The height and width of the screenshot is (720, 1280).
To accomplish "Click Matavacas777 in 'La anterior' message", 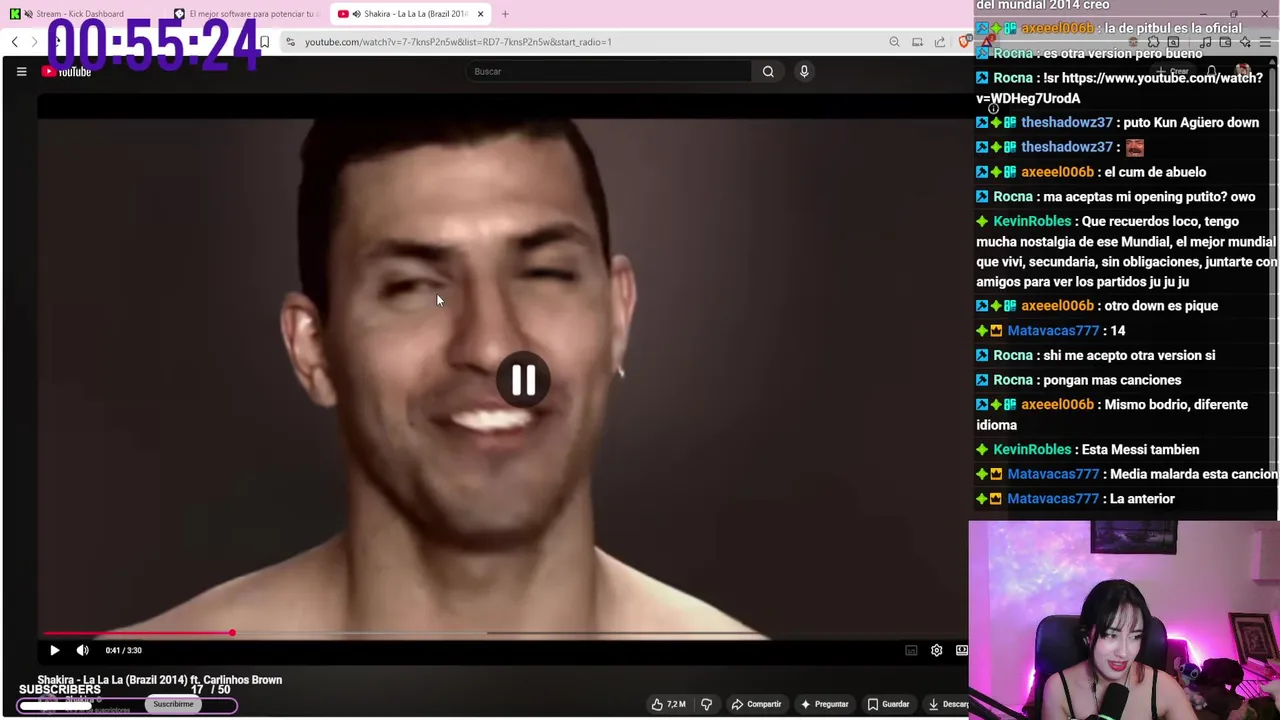I will pos(1052,499).
